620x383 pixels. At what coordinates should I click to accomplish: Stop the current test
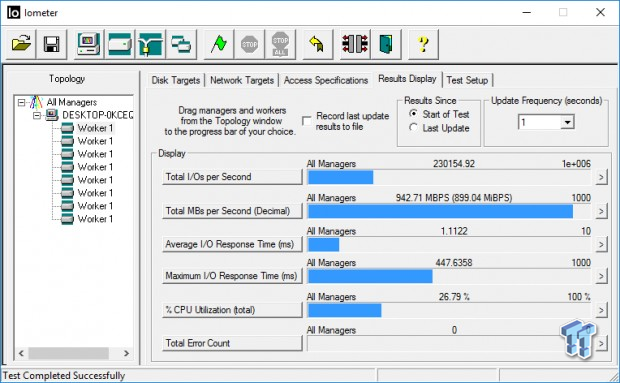250,44
